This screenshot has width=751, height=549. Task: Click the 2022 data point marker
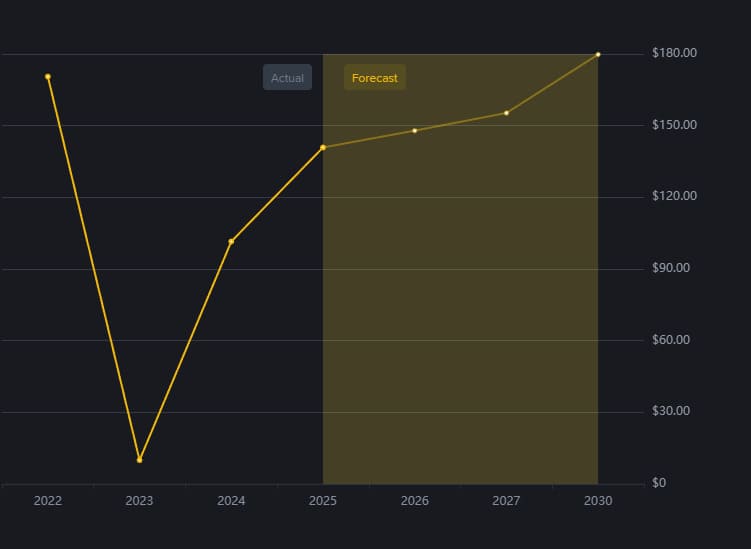tap(48, 77)
